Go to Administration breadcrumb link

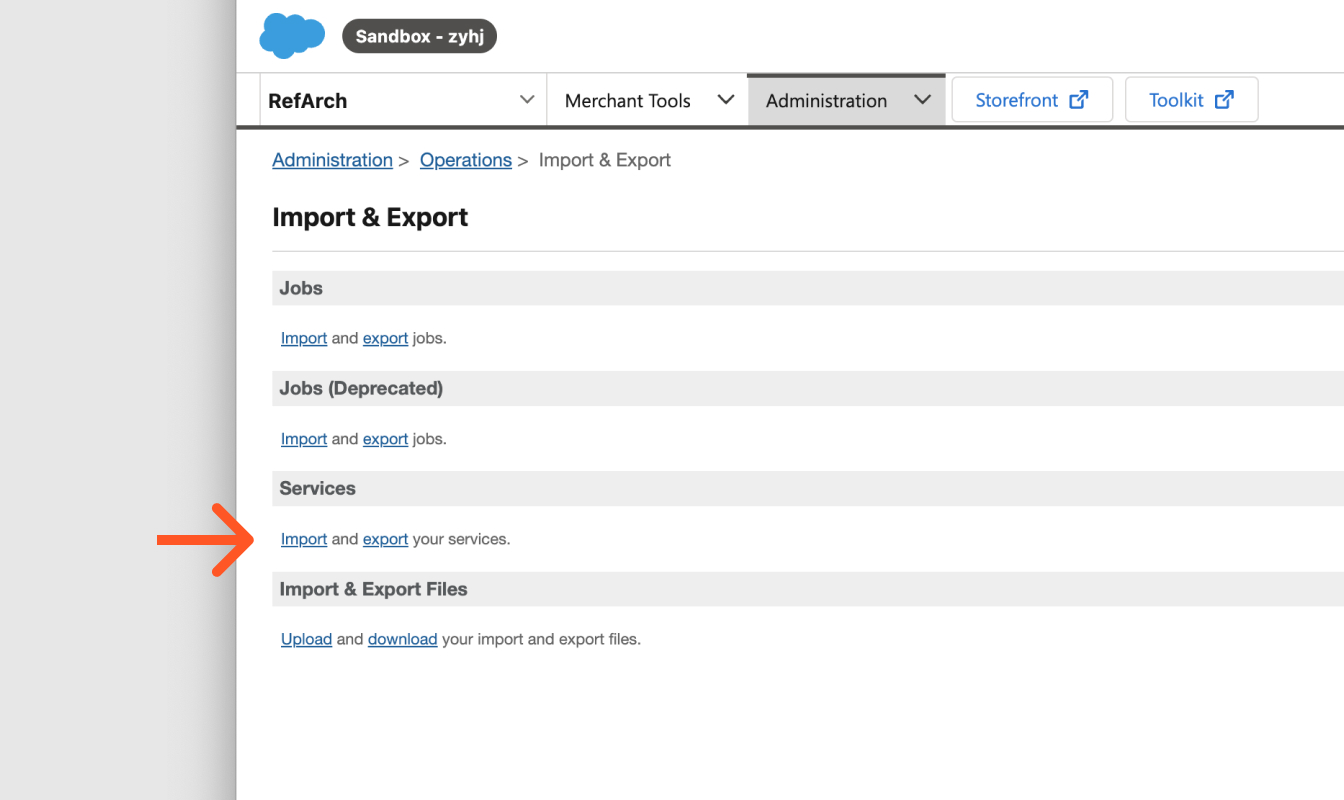click(332, 160)
